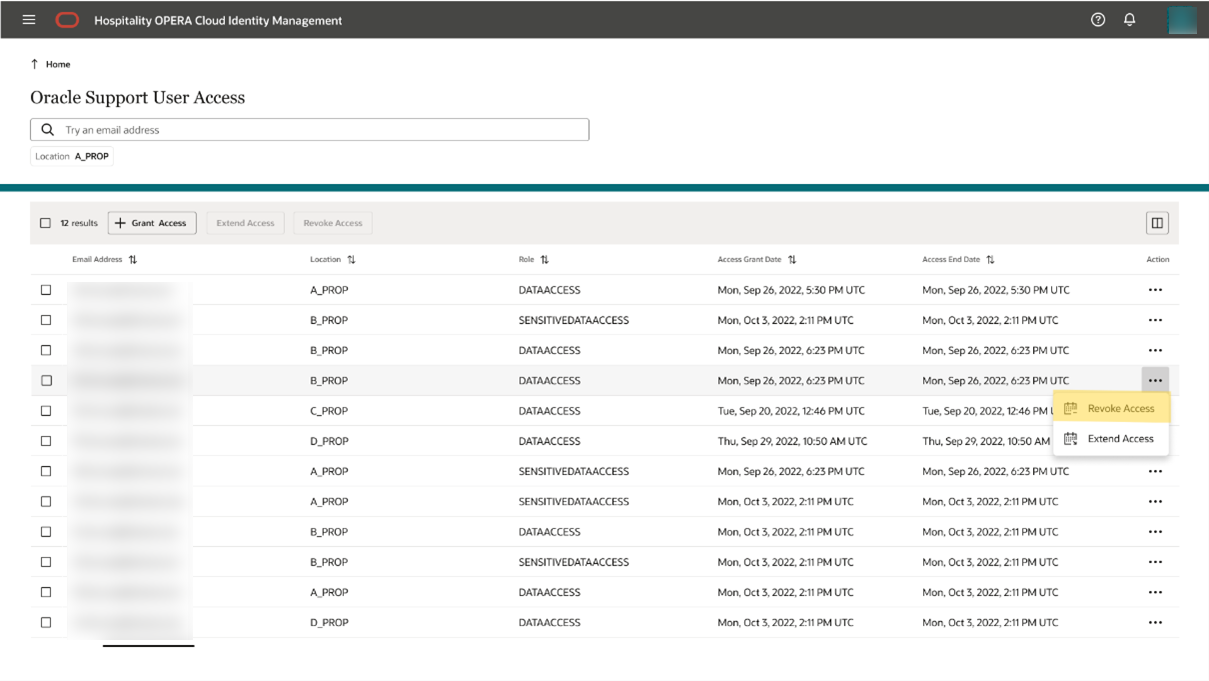
Task: Open the navigation hamburger menu
Action: [x=28, y=19]
